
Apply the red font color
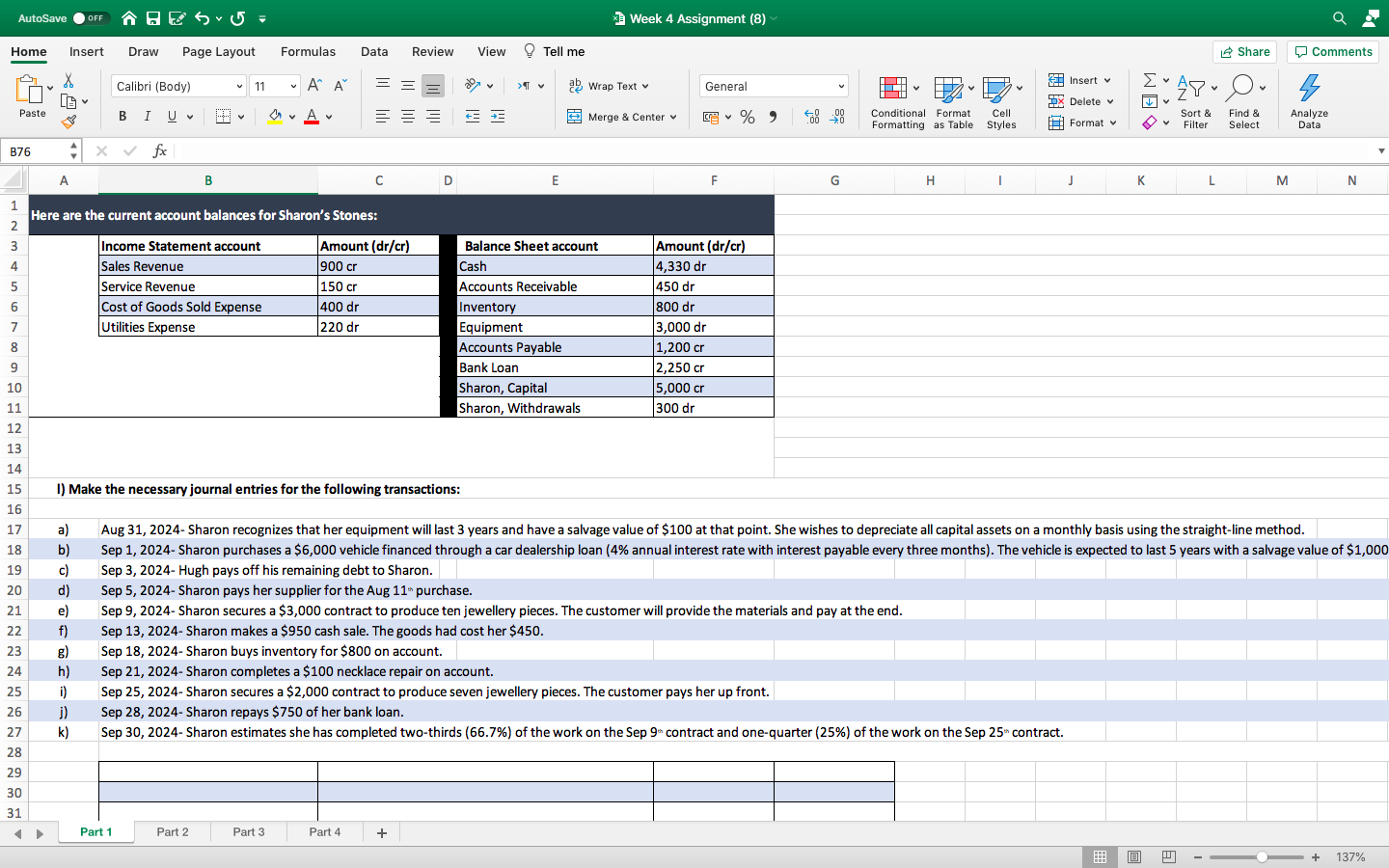(312, 117)
